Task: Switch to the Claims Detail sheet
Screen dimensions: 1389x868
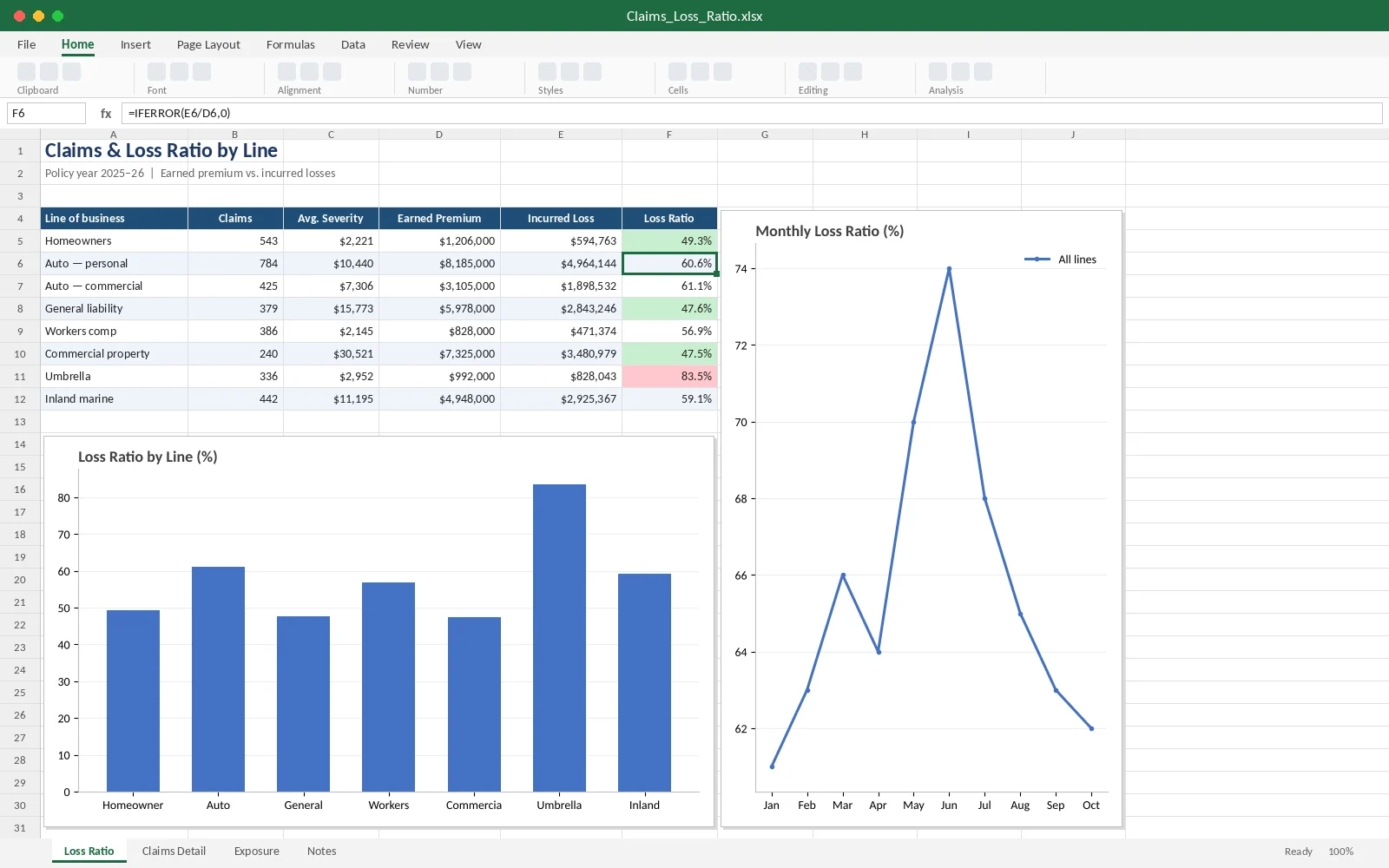Action: (174, 851)
